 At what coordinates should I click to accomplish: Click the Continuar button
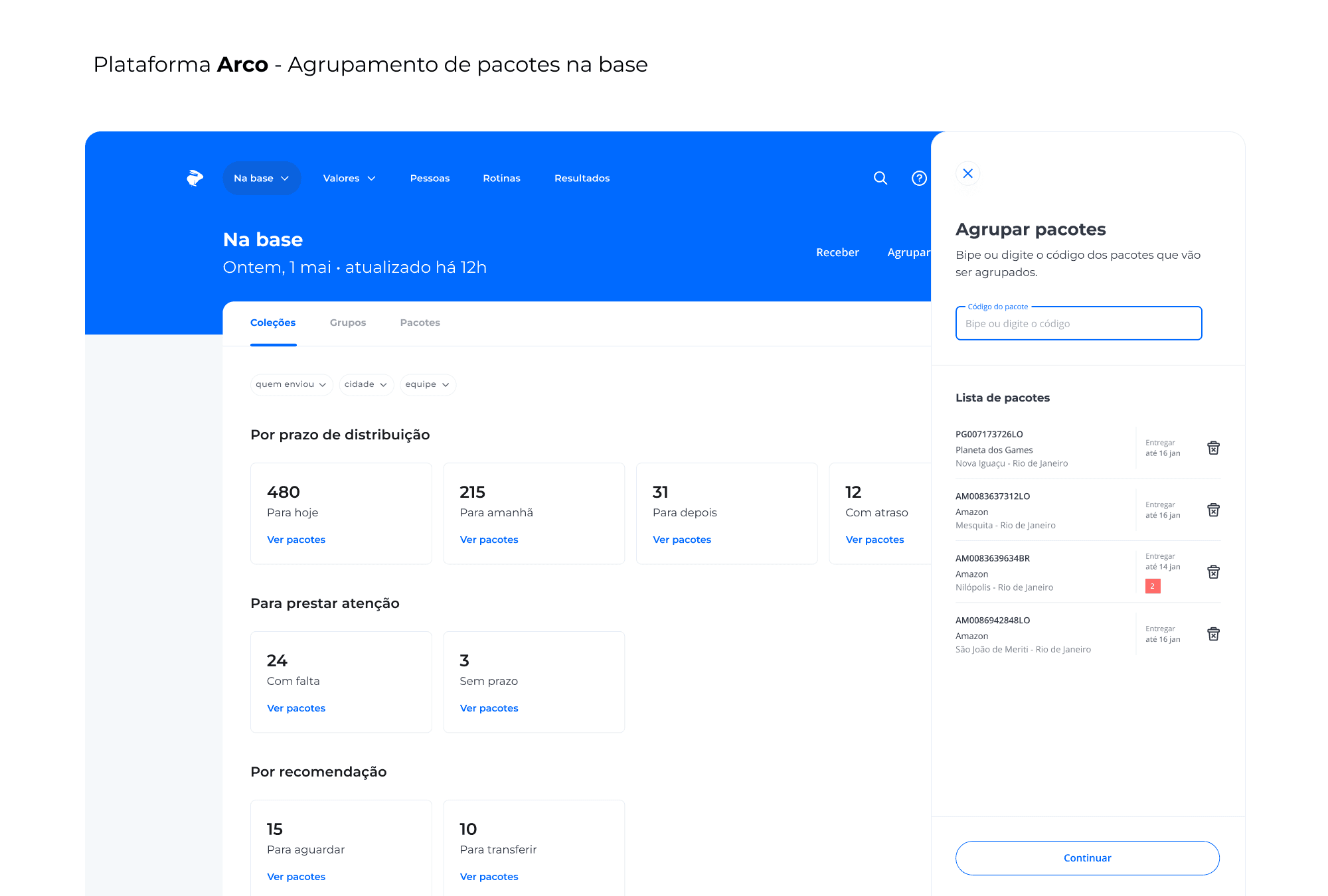click(1087, 858)
